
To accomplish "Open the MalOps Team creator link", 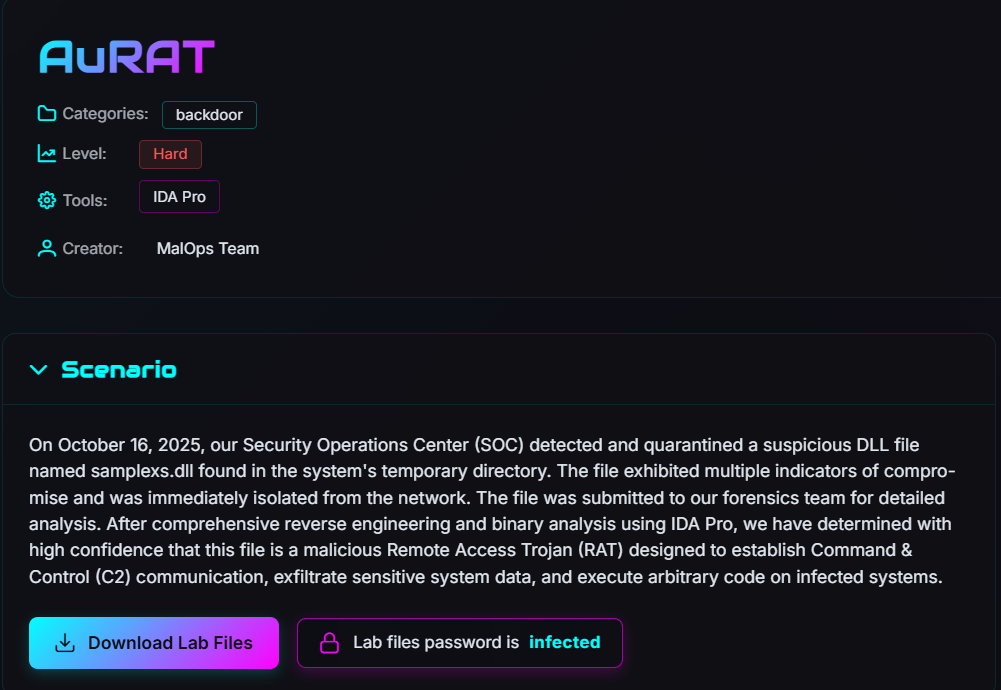I will click(208, 248).
